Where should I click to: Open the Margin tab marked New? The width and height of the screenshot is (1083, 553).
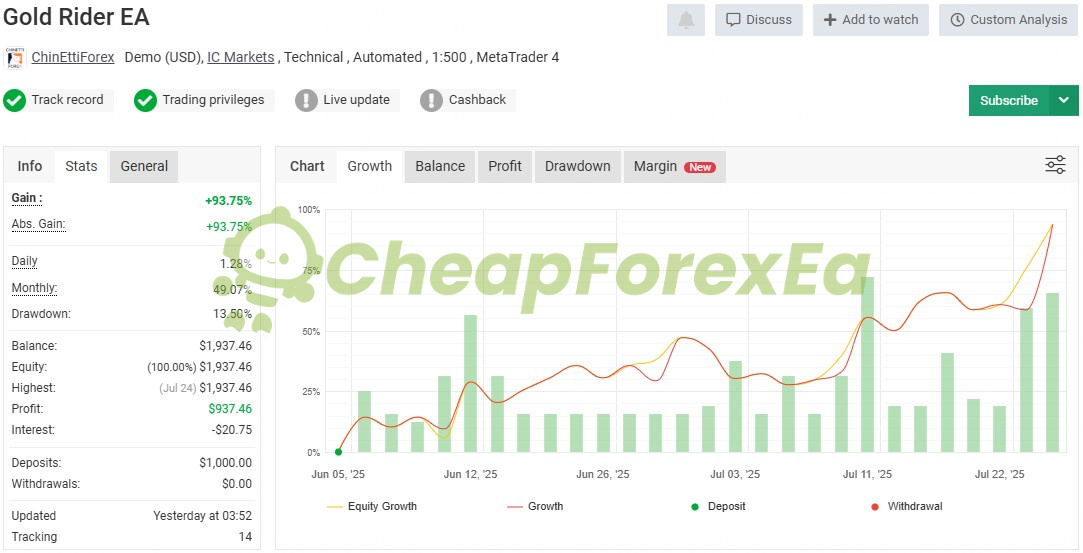[x=675, y=166]
